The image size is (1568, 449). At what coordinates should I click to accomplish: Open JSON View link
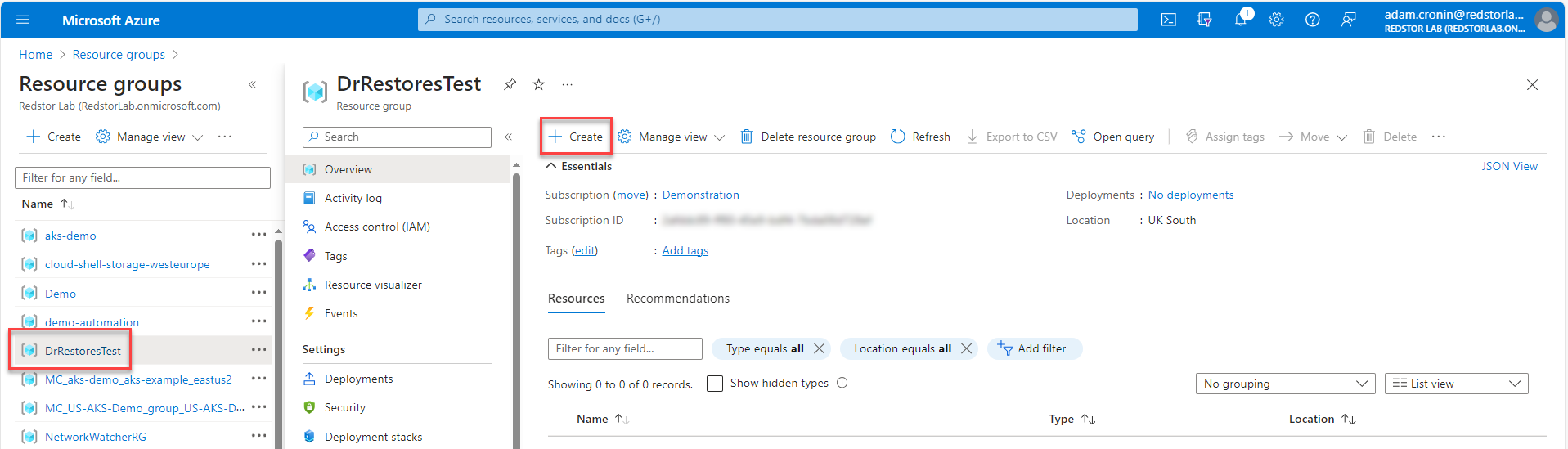pos(1510,166)
